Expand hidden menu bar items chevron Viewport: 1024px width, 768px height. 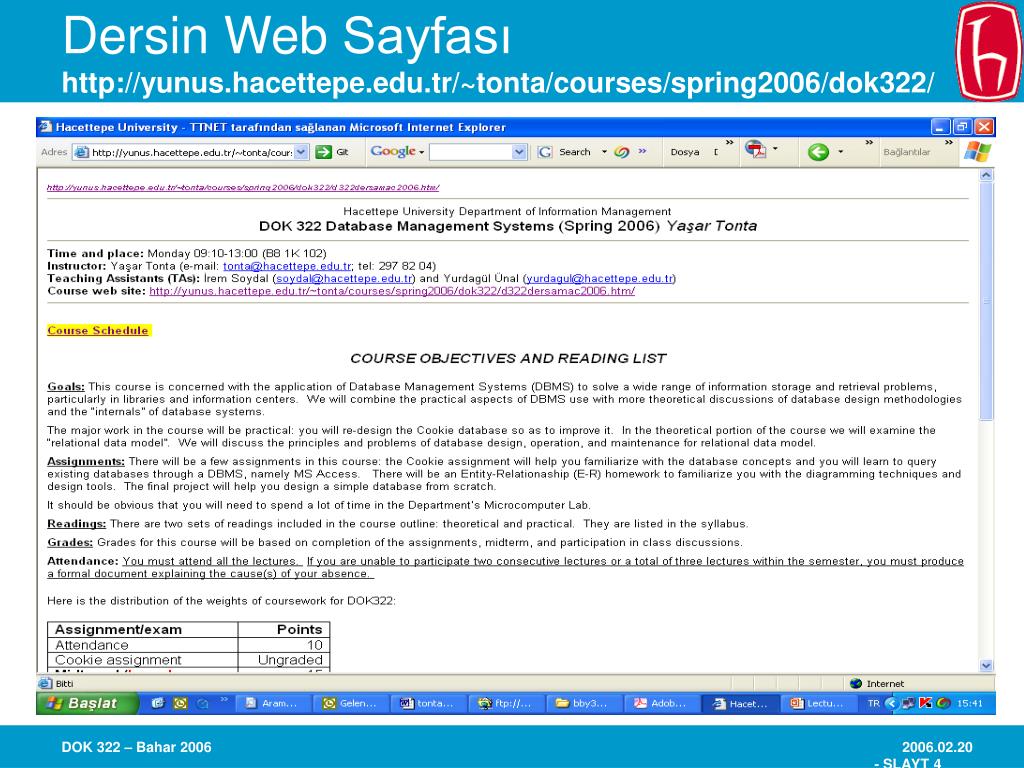(x=729, y=142)
